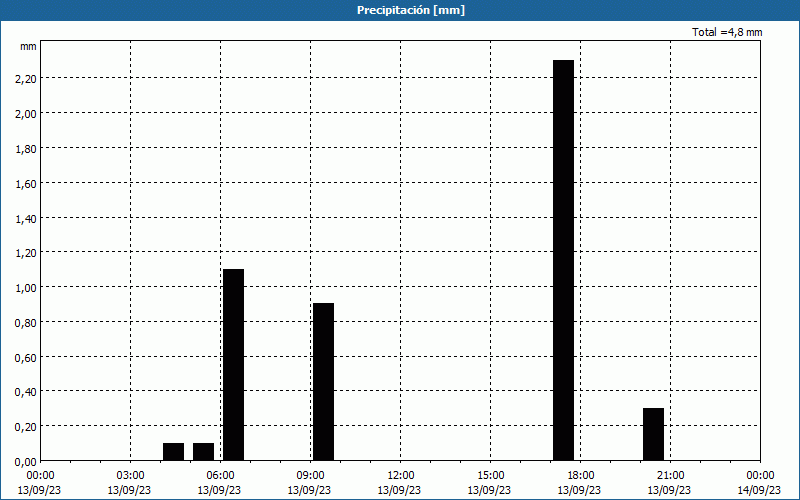
Task: Click the small bar just before 06:00
Action: (x=204, y=452)
